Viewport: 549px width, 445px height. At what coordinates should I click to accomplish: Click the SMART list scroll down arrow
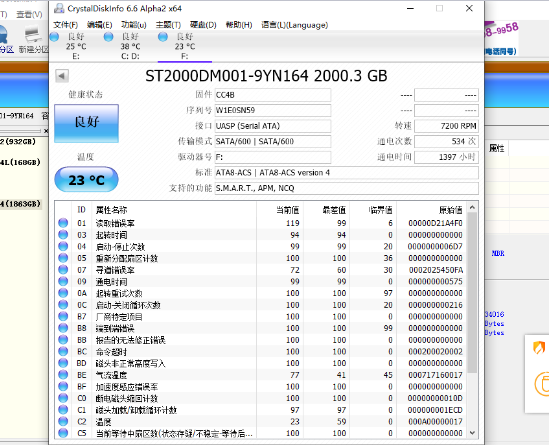pyautogui.click(x=472, y=433)
